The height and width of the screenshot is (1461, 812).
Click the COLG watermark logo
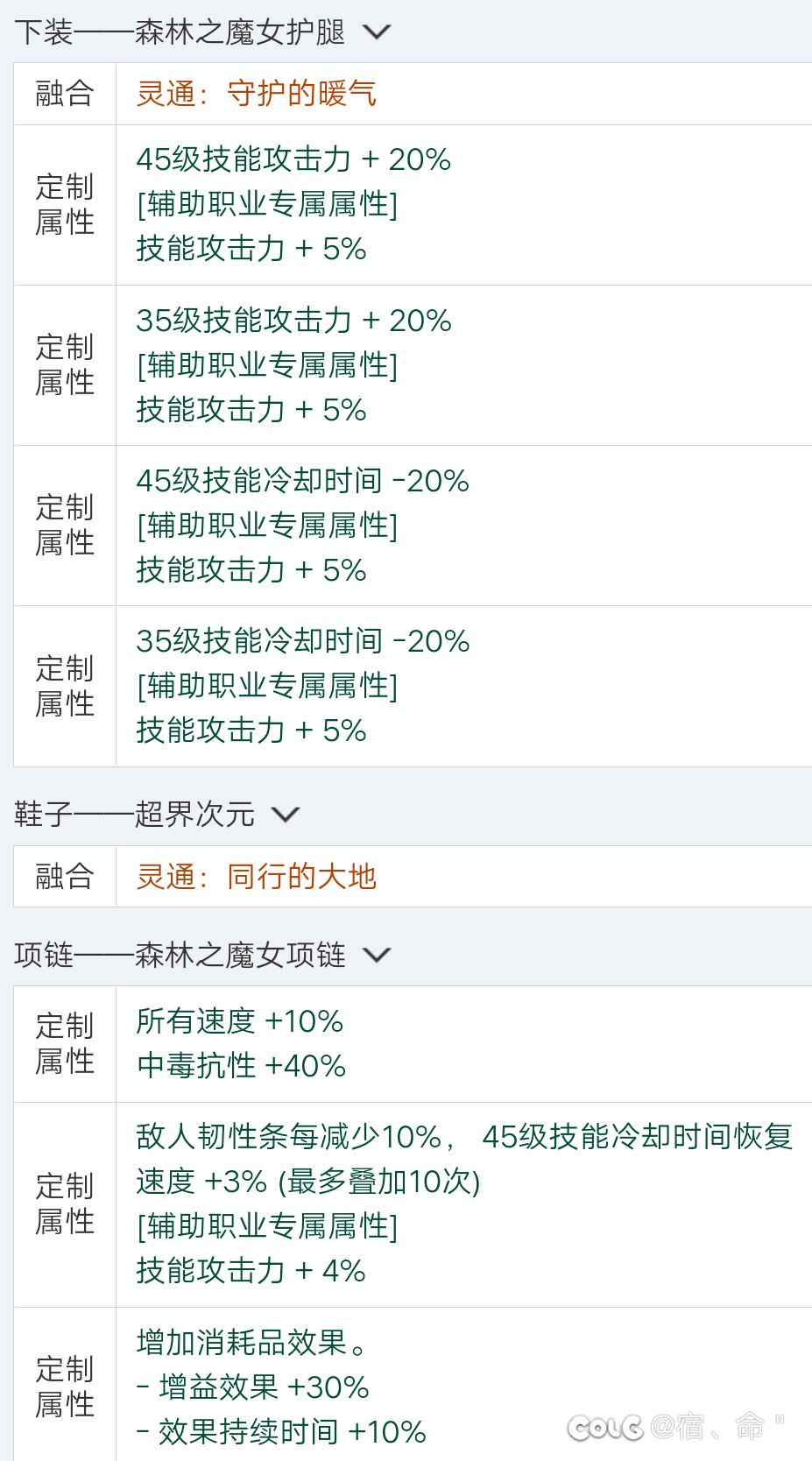point(604,1428)
